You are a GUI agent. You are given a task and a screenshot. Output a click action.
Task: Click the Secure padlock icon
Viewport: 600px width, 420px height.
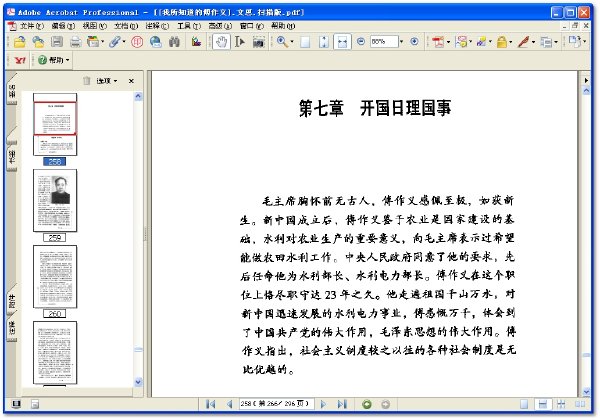click(x=502, y=42)
